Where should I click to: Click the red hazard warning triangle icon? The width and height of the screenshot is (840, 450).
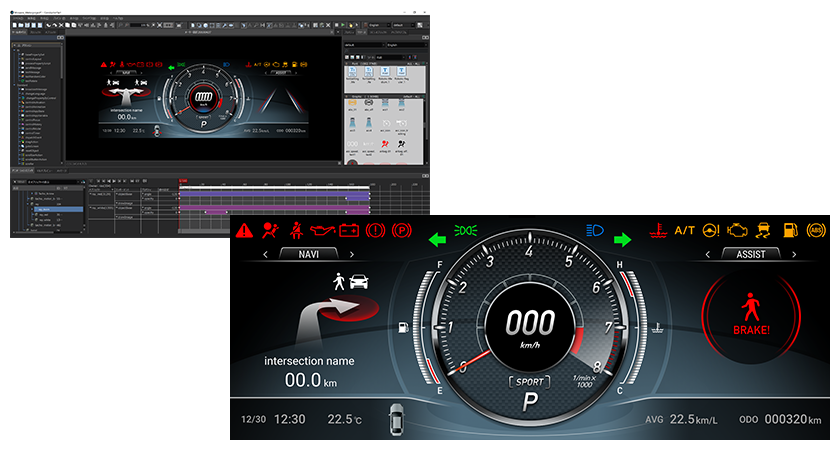(243, 231)
